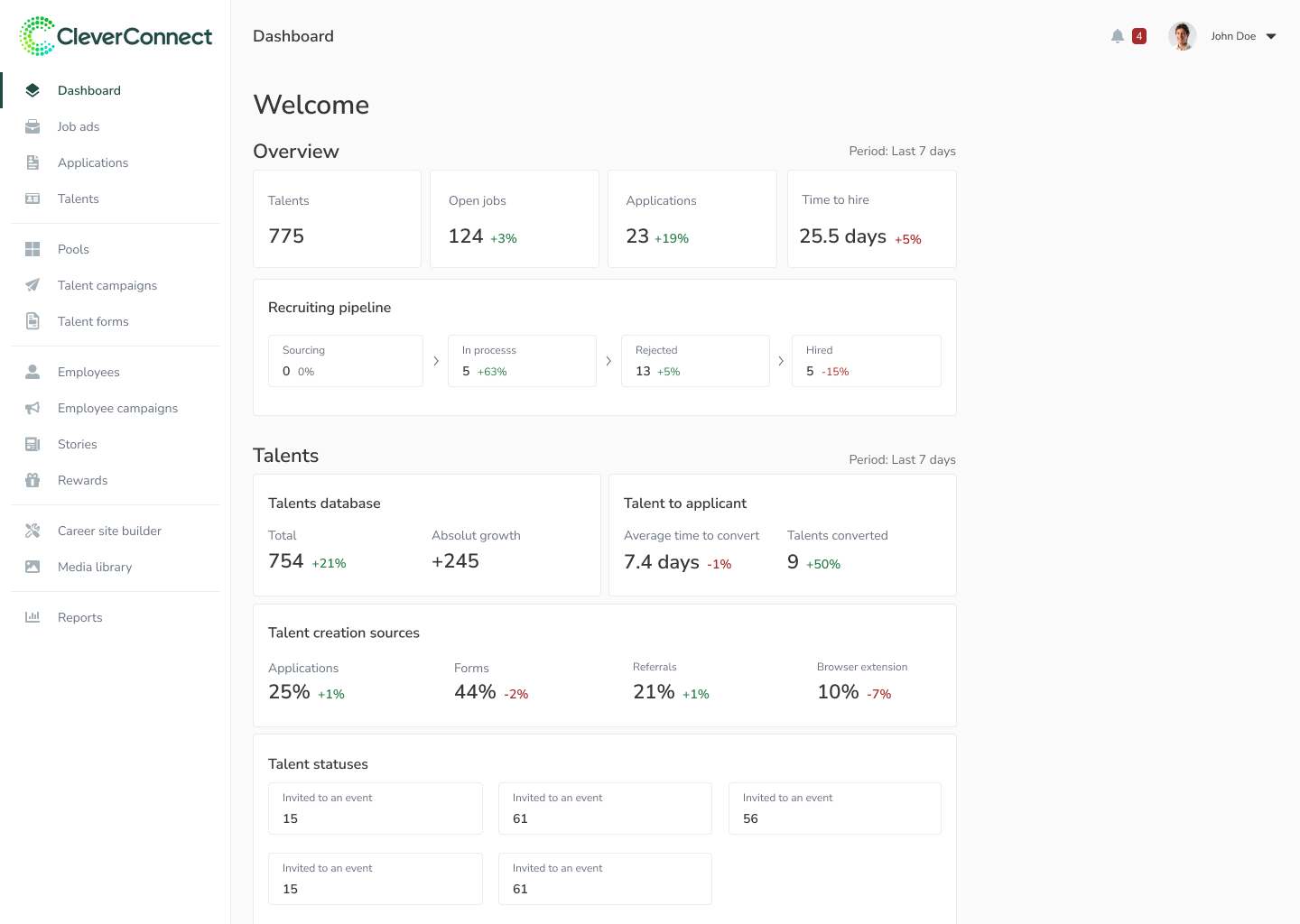
Task: Open Talent forms in the sidebar
Action: coord(93,321)
